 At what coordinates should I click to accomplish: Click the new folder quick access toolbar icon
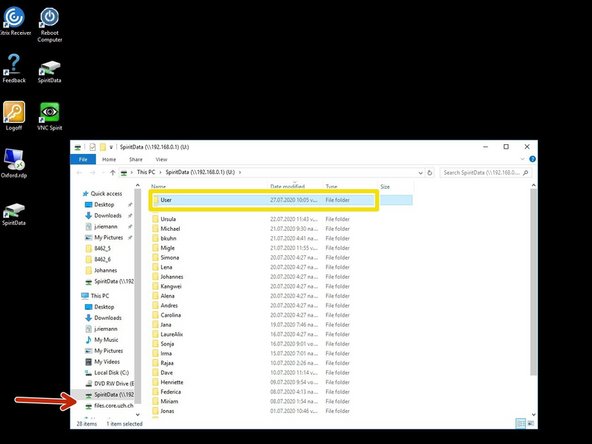coord(103,147)
